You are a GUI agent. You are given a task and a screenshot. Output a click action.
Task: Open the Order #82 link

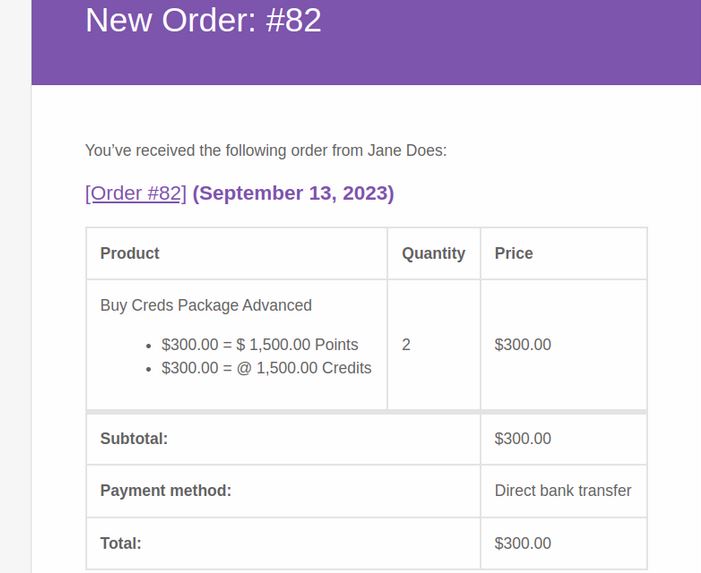(135, 194)
